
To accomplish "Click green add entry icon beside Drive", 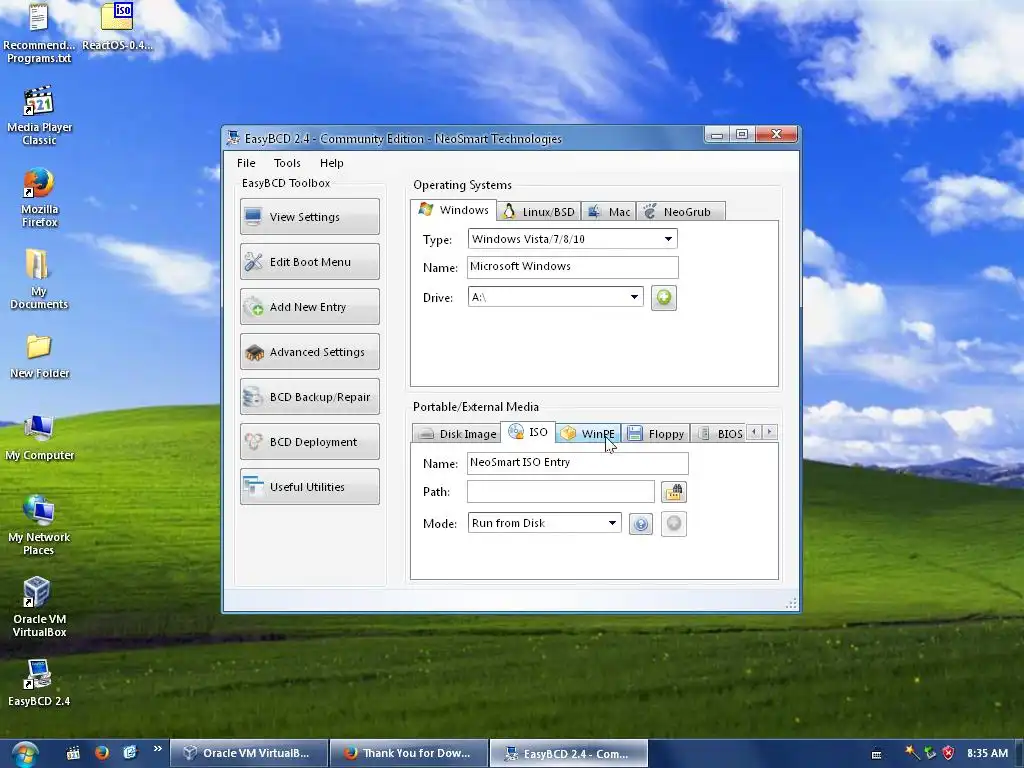I will click(x=664, y=298).
